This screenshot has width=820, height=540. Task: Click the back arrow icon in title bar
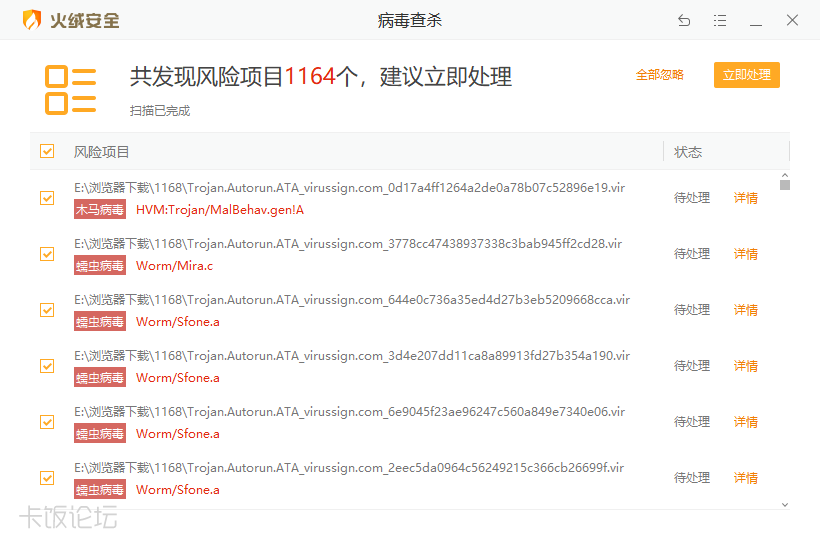coord(684,20)
